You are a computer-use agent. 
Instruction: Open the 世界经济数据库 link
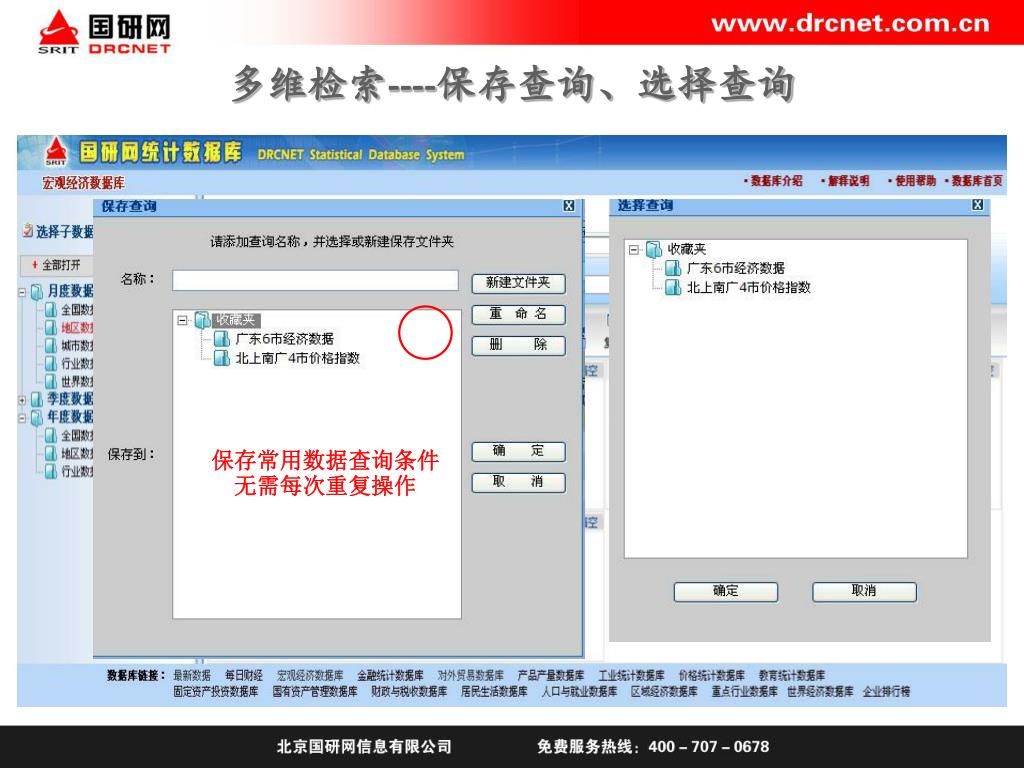point(820,692)
